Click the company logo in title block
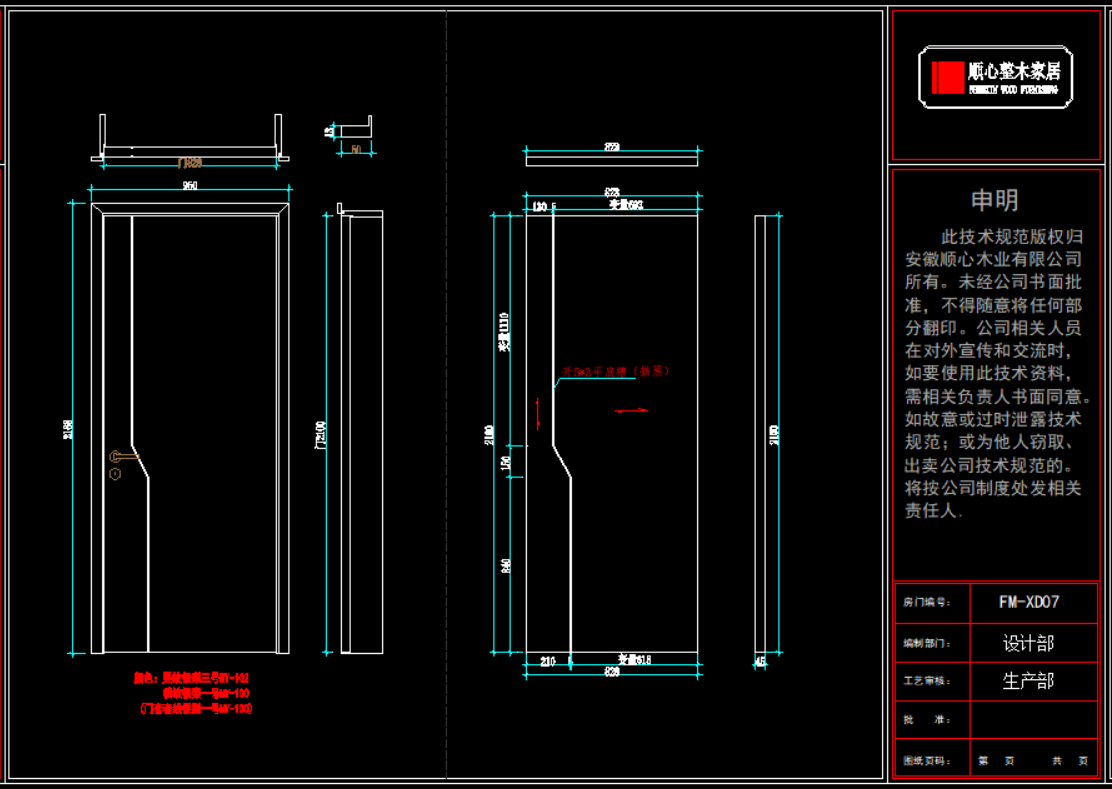 tap(995, 77)
